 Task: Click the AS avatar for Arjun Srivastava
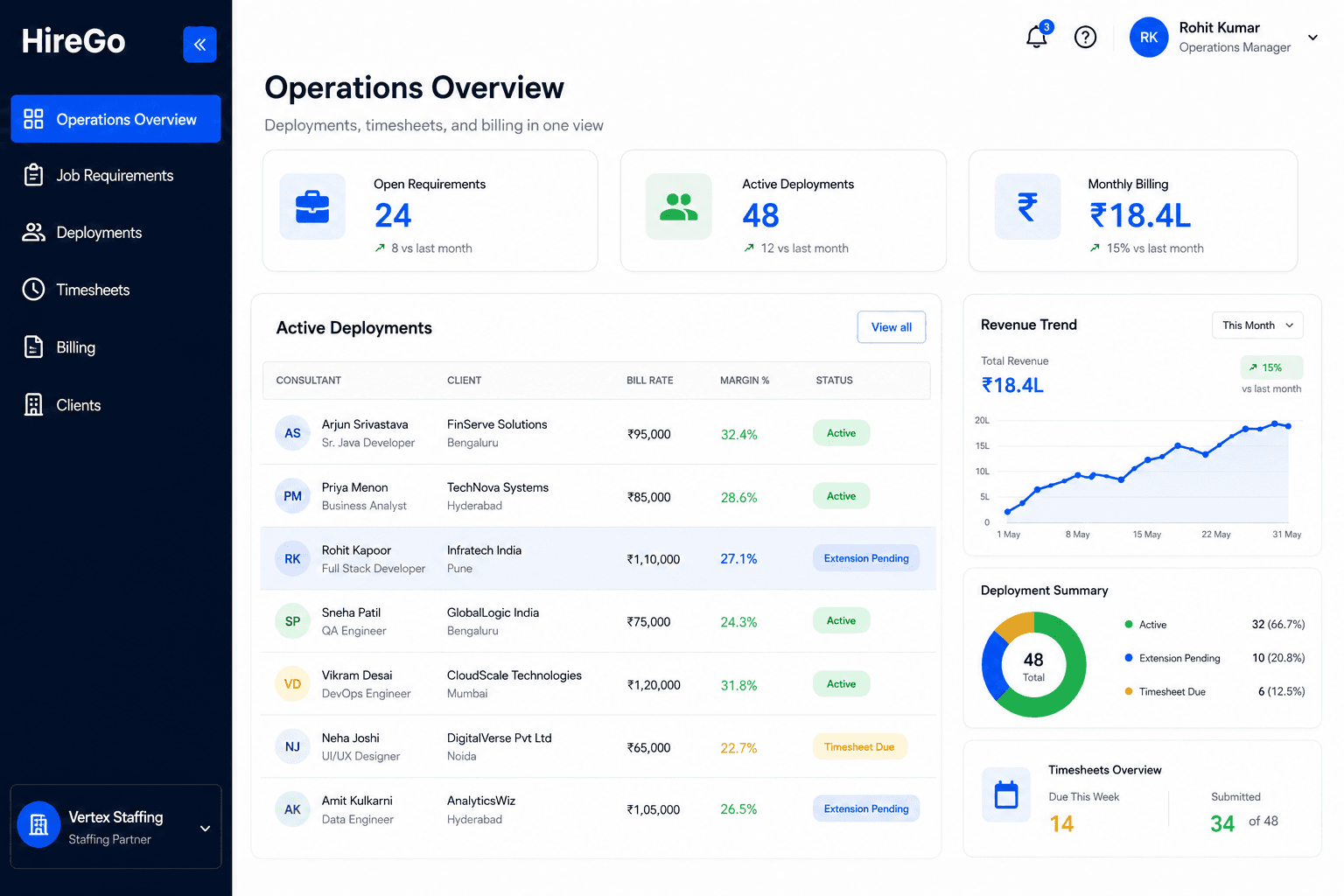(x=292, y=433)
